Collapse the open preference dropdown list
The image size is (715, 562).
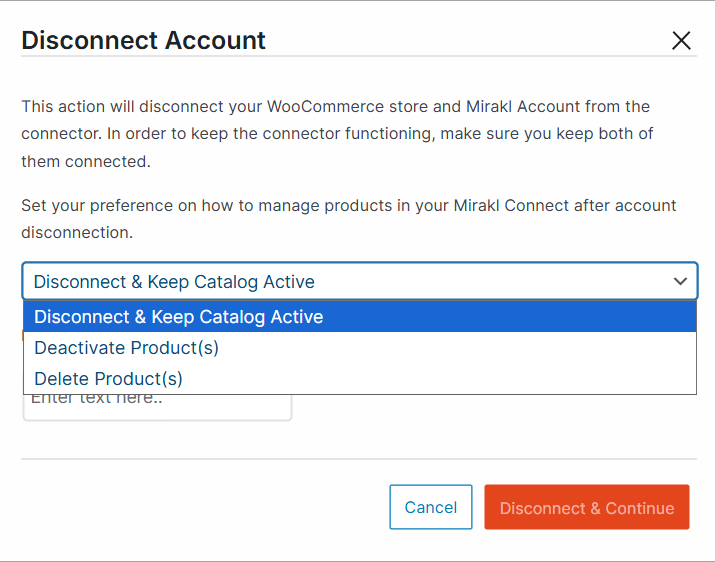click(x=680, y=282)
